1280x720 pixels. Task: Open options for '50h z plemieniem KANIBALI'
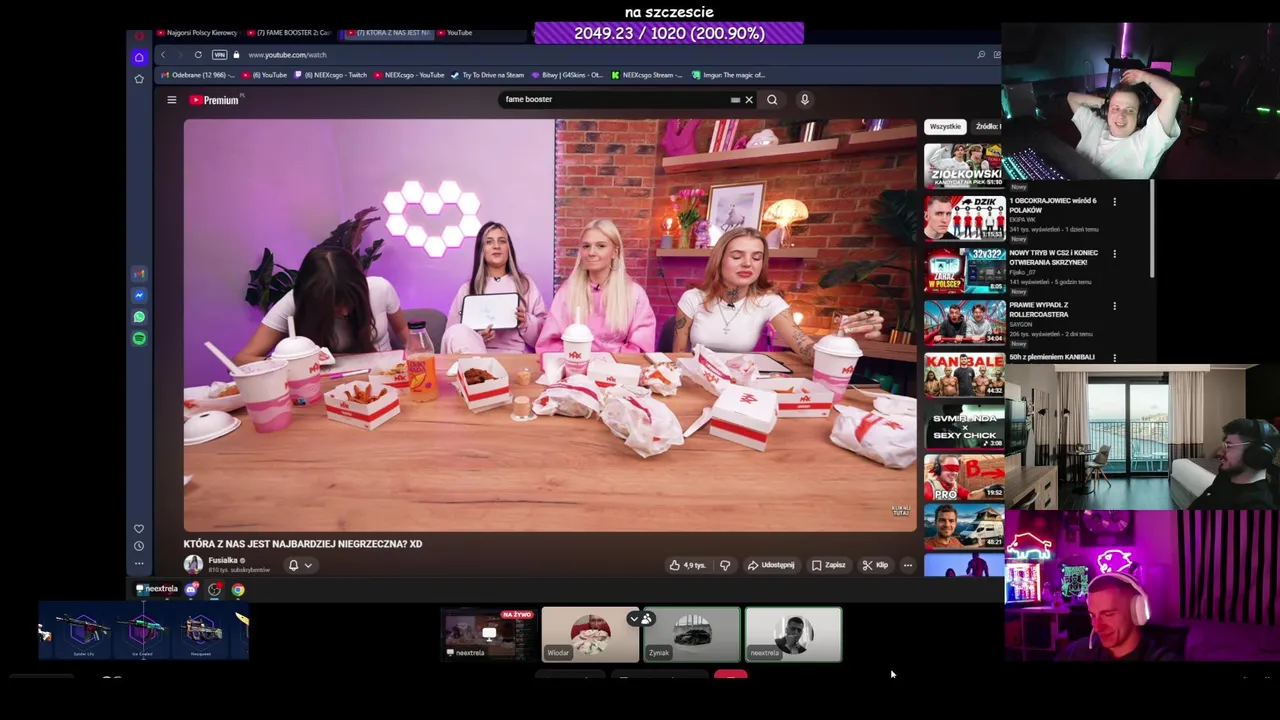tap(1115, 358)
